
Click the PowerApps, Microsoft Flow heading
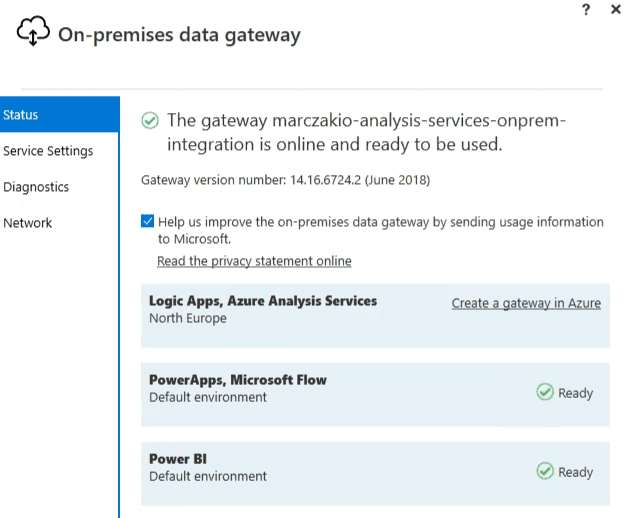(x=238, y=380)
